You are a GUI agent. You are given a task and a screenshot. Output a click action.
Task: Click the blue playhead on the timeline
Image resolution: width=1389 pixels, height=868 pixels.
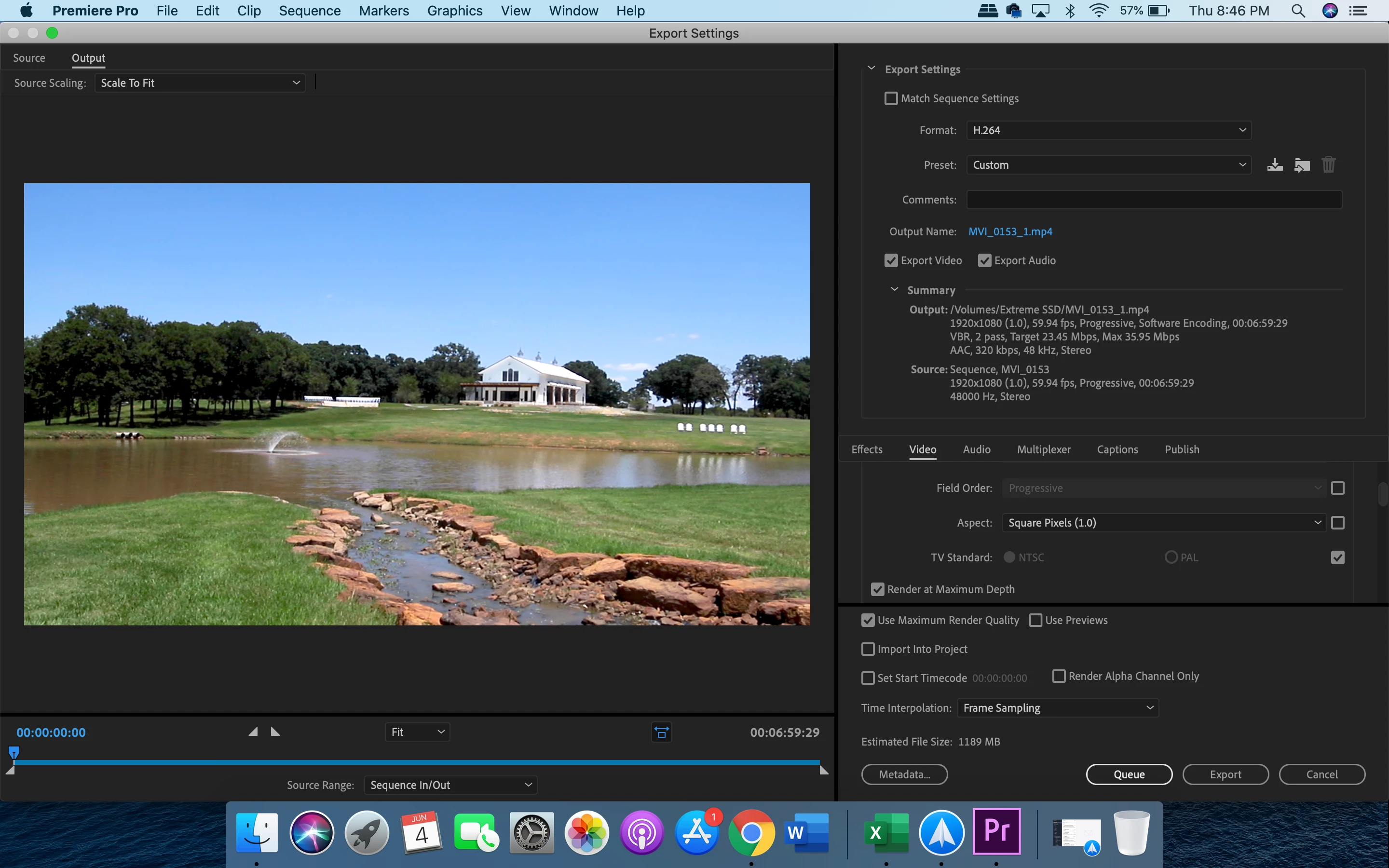(x=14, y=752)
